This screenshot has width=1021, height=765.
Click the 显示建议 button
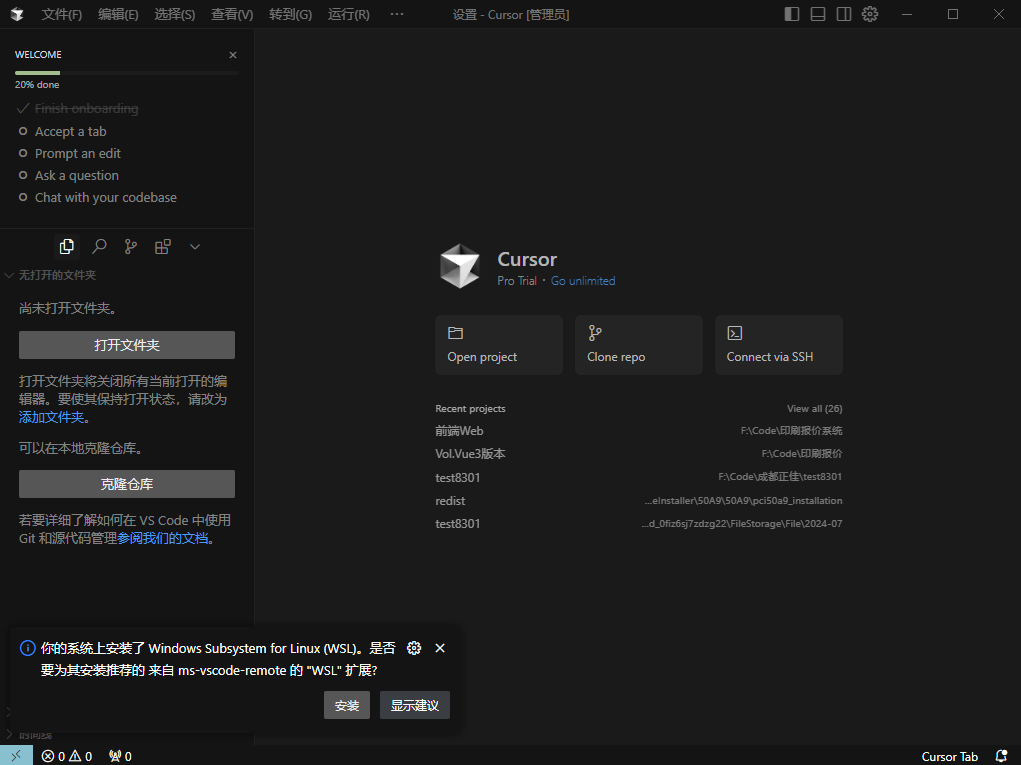(x=415, y=706)
